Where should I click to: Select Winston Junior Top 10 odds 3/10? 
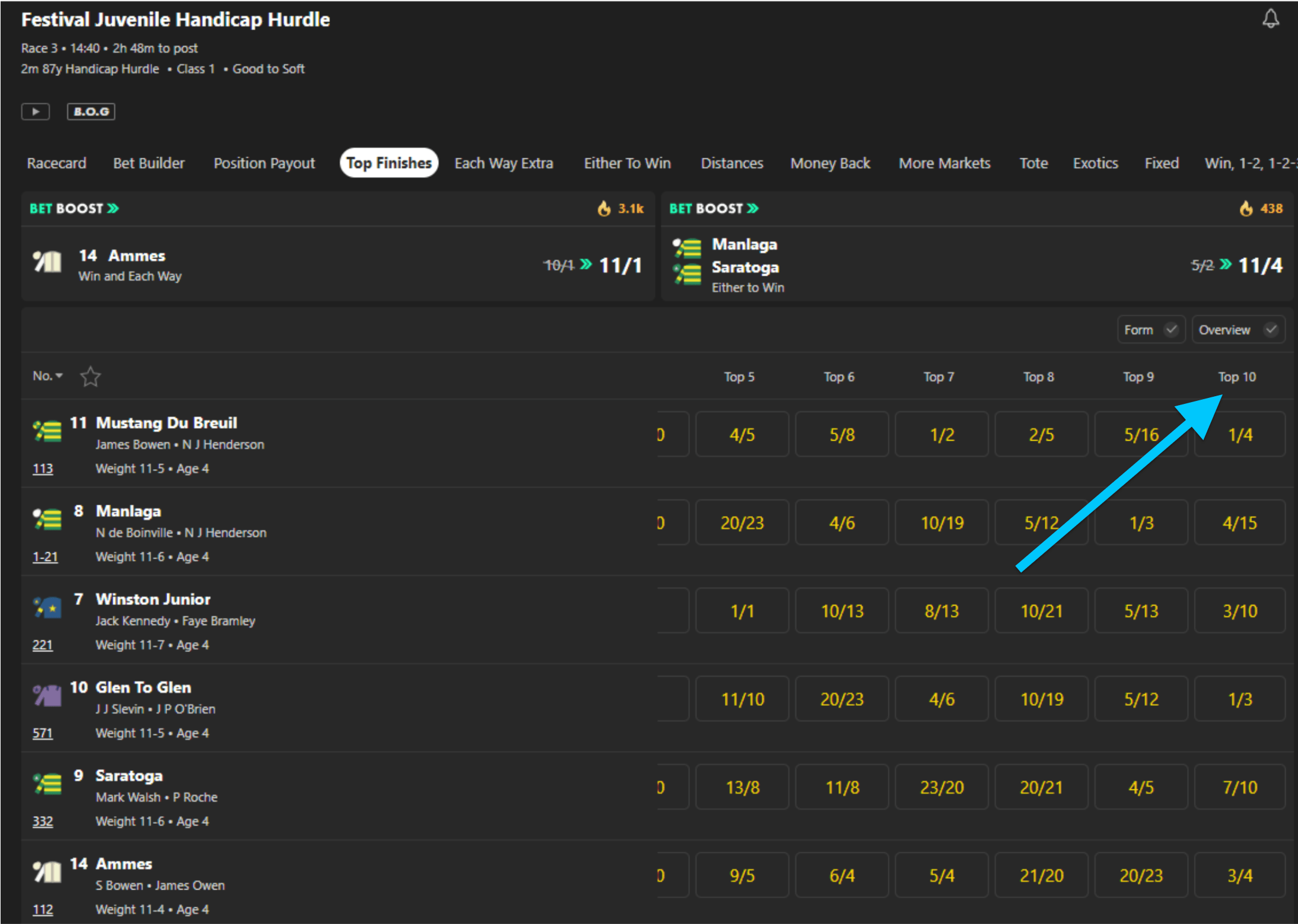(x=1239, y=611)
